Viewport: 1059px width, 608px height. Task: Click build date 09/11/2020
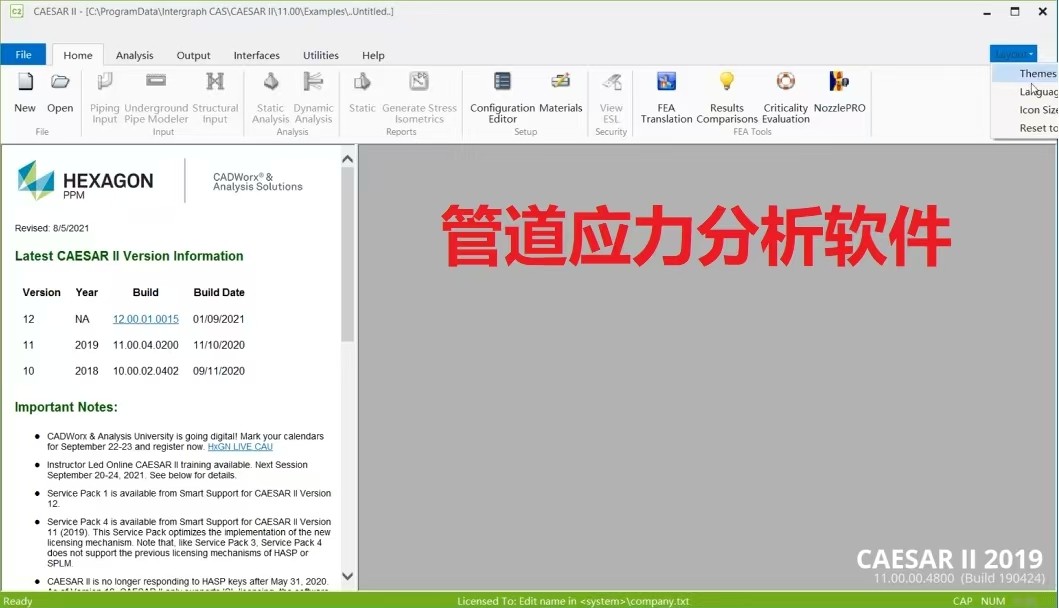coord(219,371)
